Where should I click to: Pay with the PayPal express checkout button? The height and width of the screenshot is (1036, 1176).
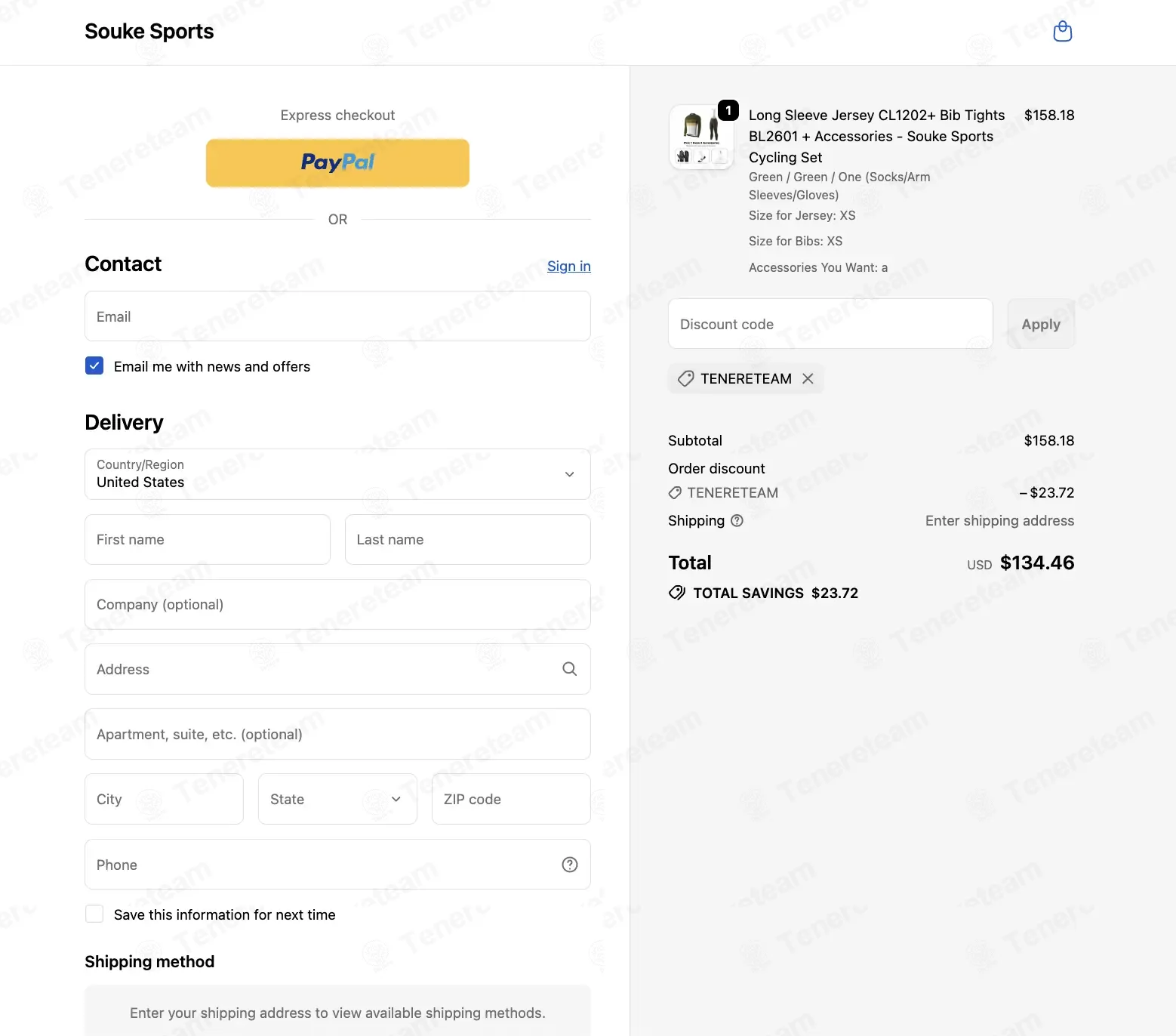click(x=337, y=162)
